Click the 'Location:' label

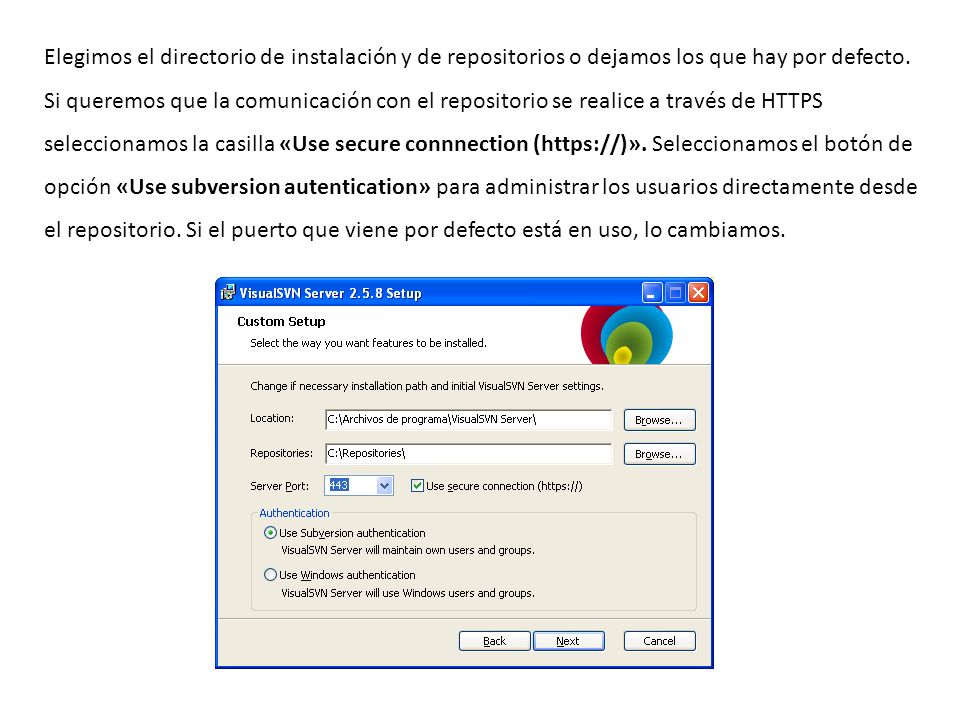pos(272,418)
